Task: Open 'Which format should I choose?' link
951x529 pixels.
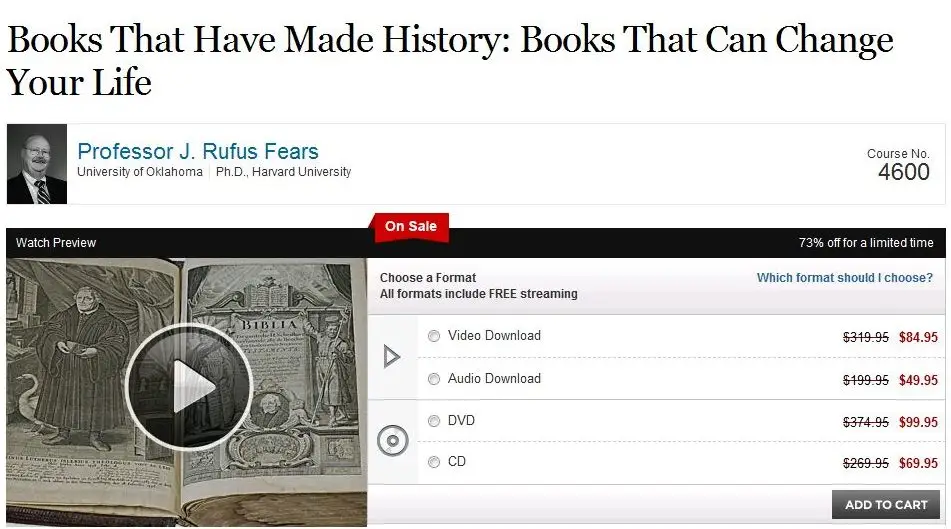Action: pyautogui.click(x=845, y=278)
